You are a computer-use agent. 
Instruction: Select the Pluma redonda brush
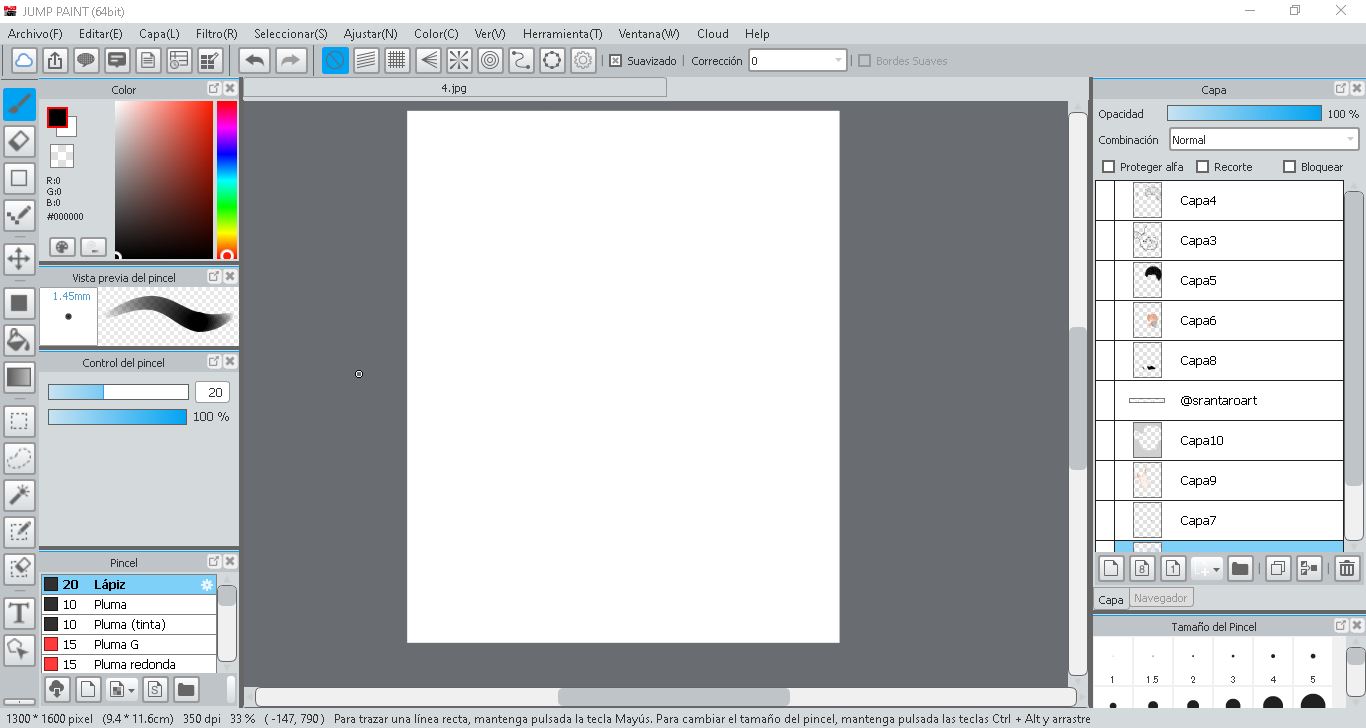pos(128,665)
